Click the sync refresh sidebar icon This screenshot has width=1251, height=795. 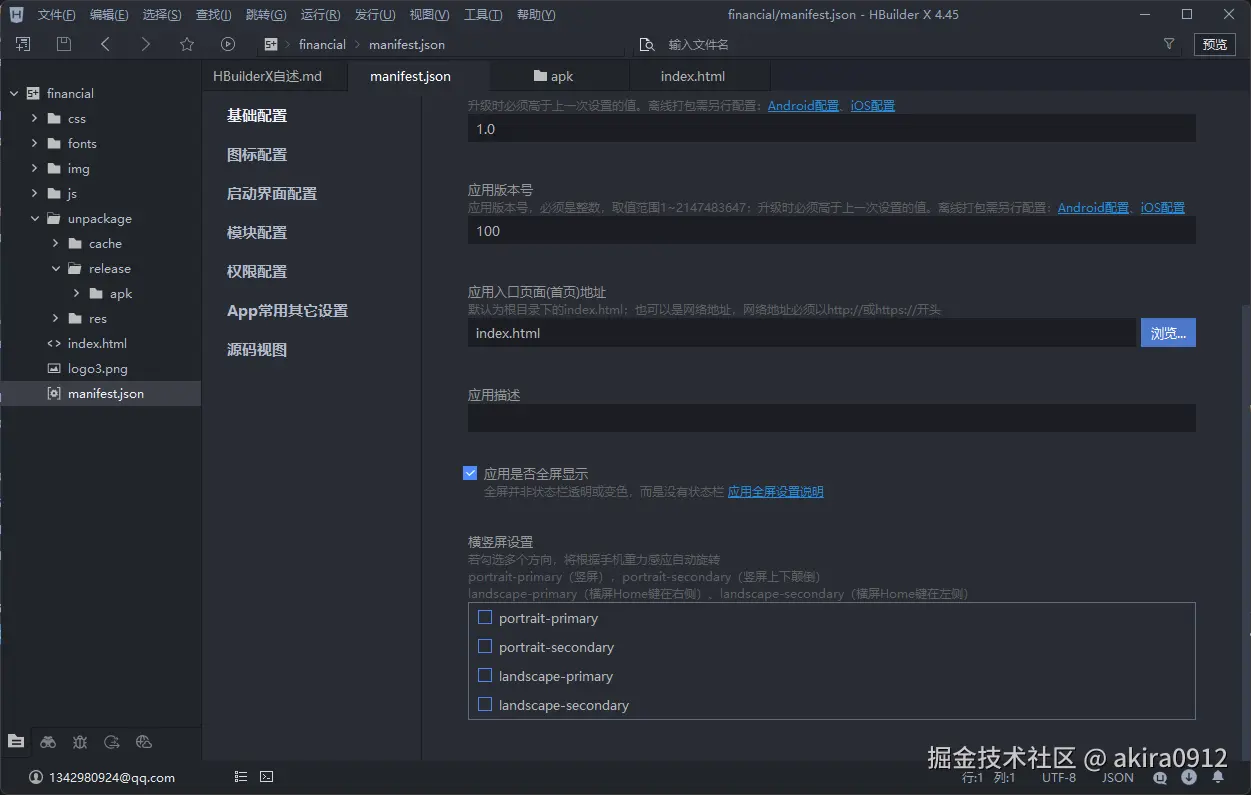click(112, 741)
